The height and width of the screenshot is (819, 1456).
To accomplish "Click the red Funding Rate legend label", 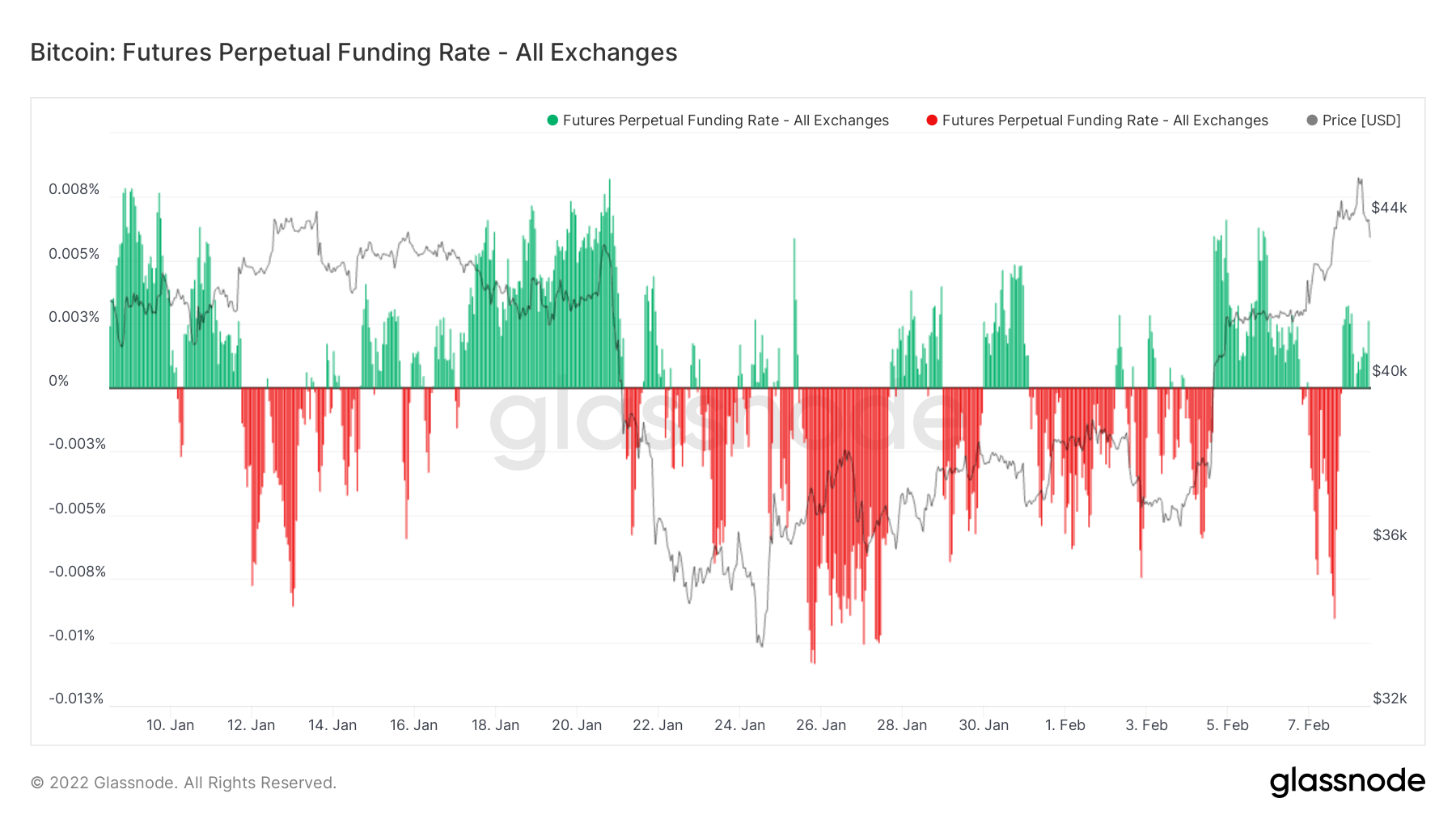I will 1105,120.
